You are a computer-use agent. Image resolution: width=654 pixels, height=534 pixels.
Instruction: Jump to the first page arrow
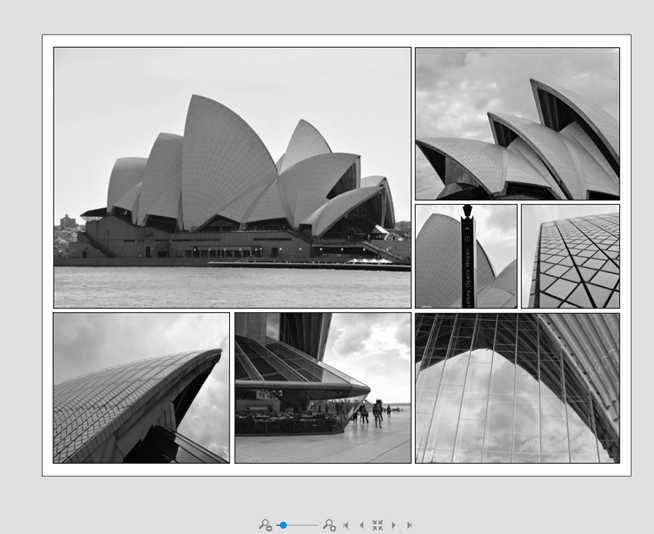(346, 525)
